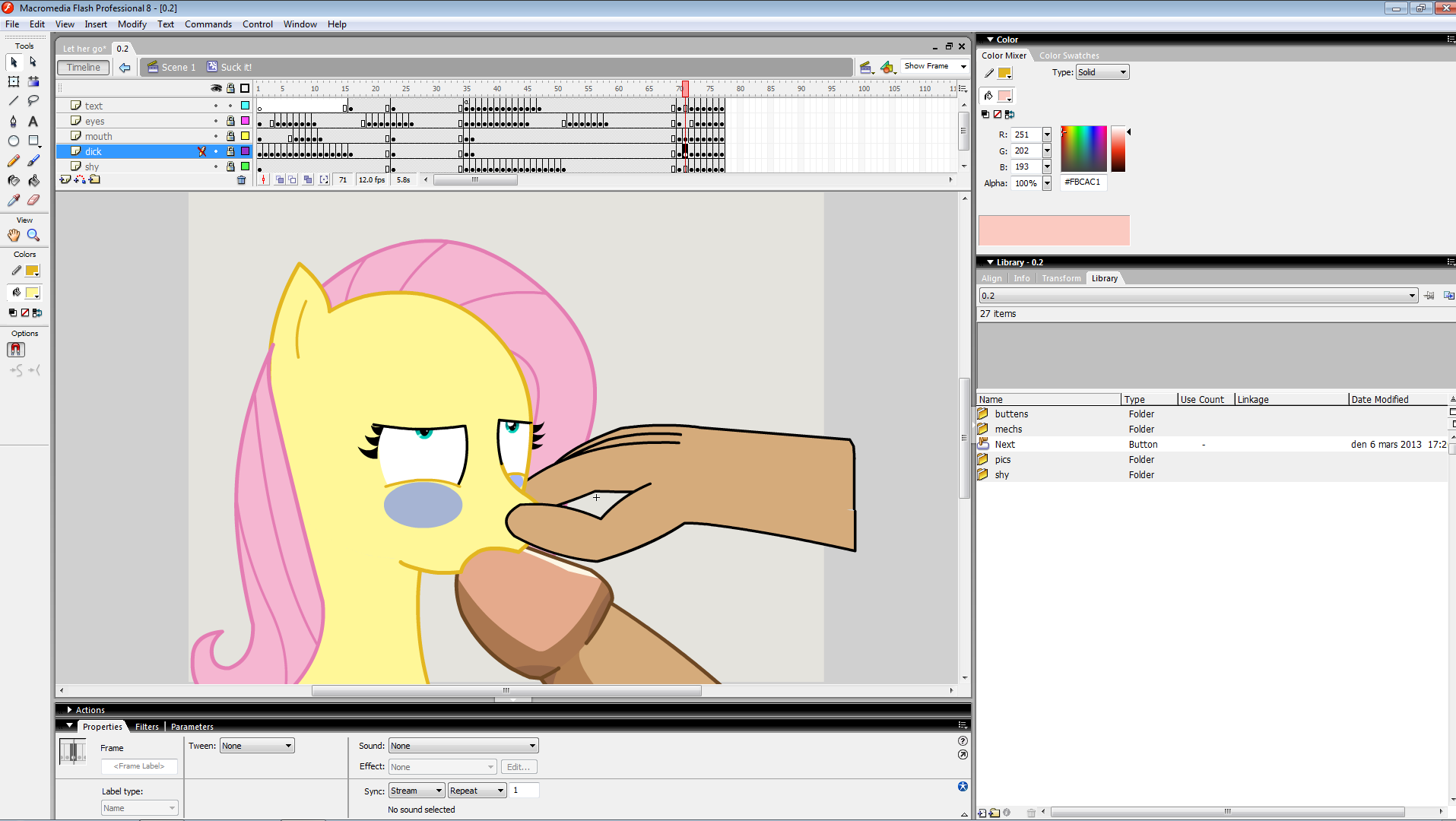
Task: Open the Modify menu
Action: point(132,24)
